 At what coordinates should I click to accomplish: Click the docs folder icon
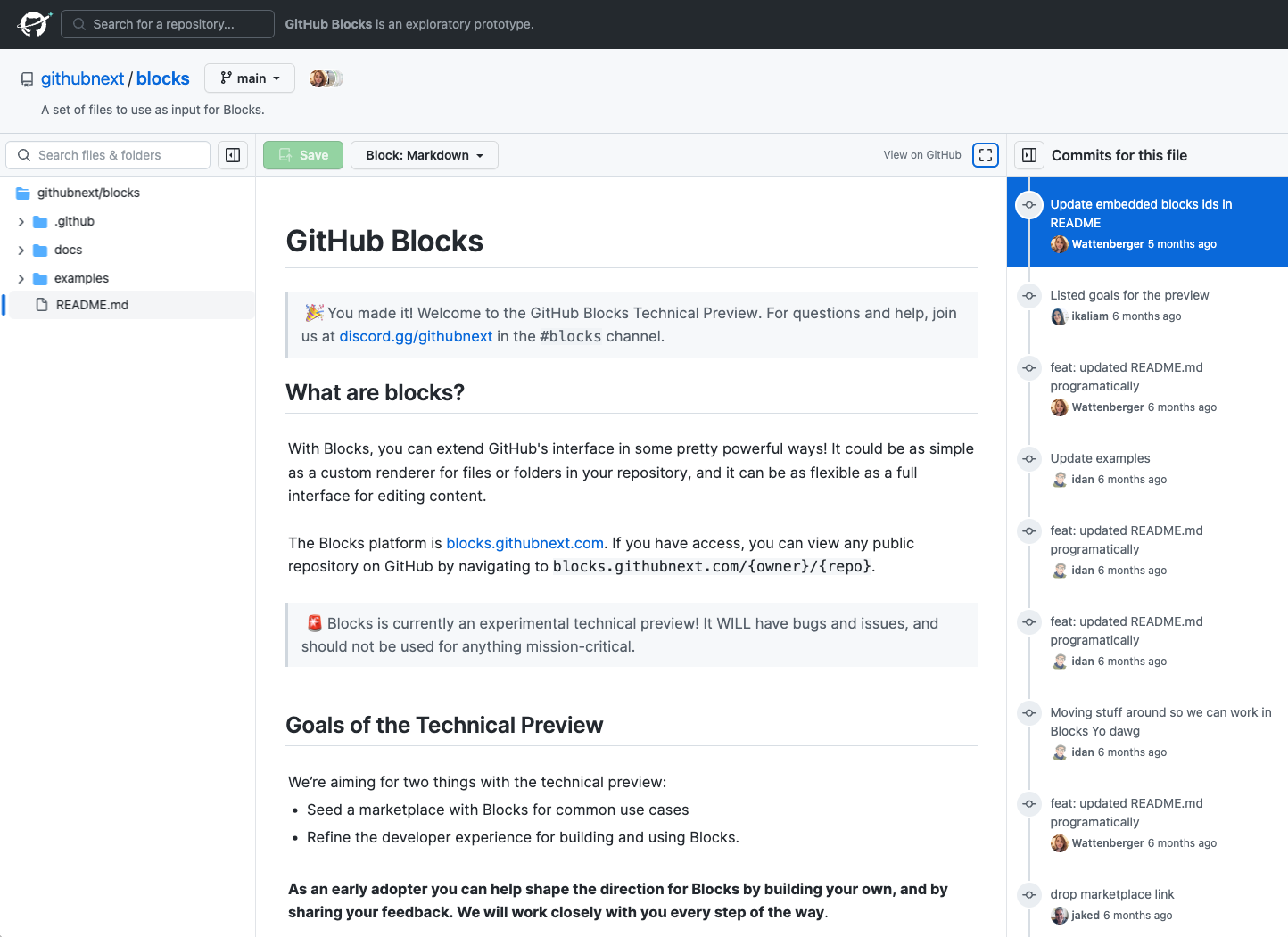coord(40,251)
